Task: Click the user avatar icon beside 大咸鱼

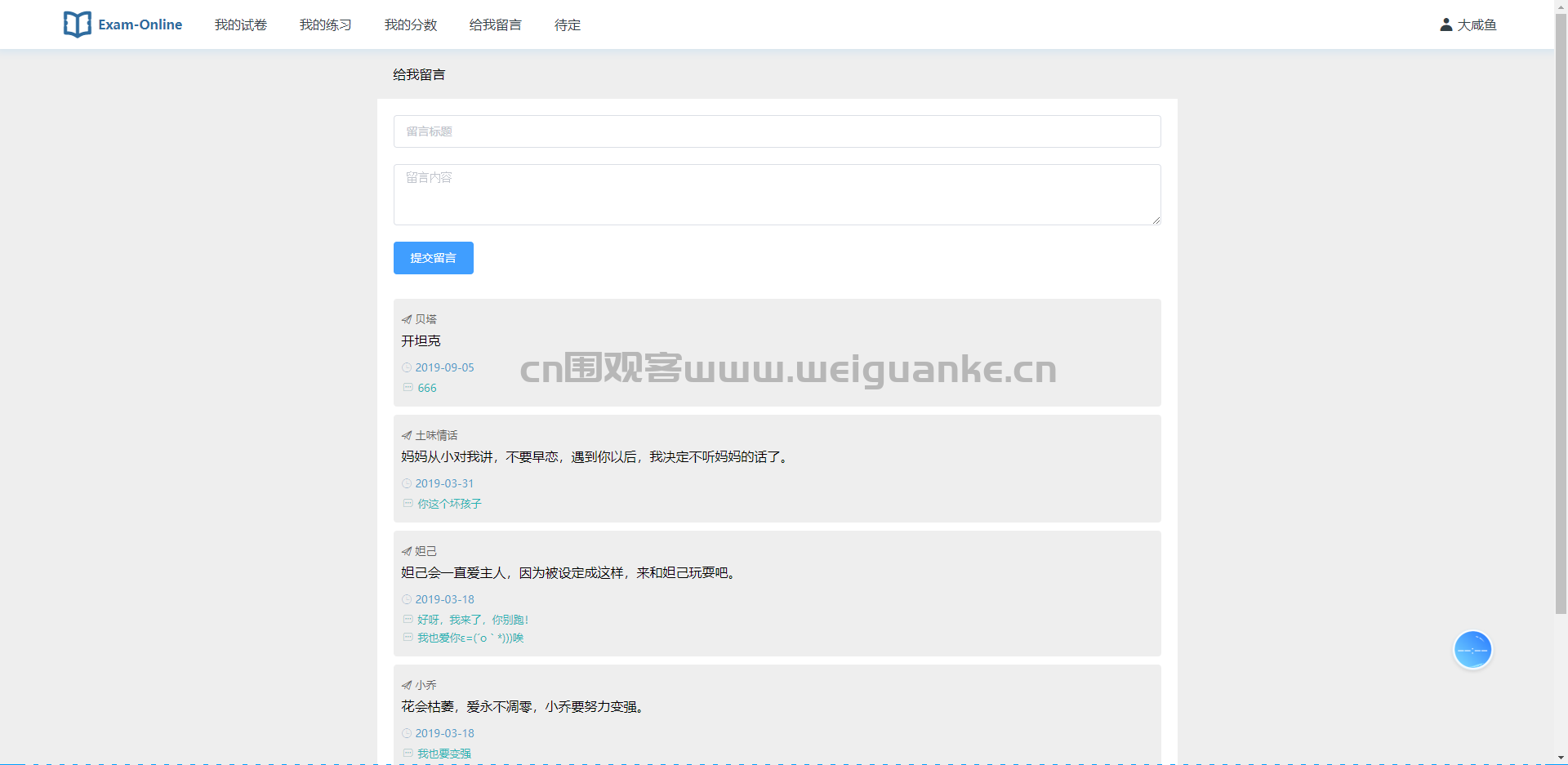Action: 1446,24
